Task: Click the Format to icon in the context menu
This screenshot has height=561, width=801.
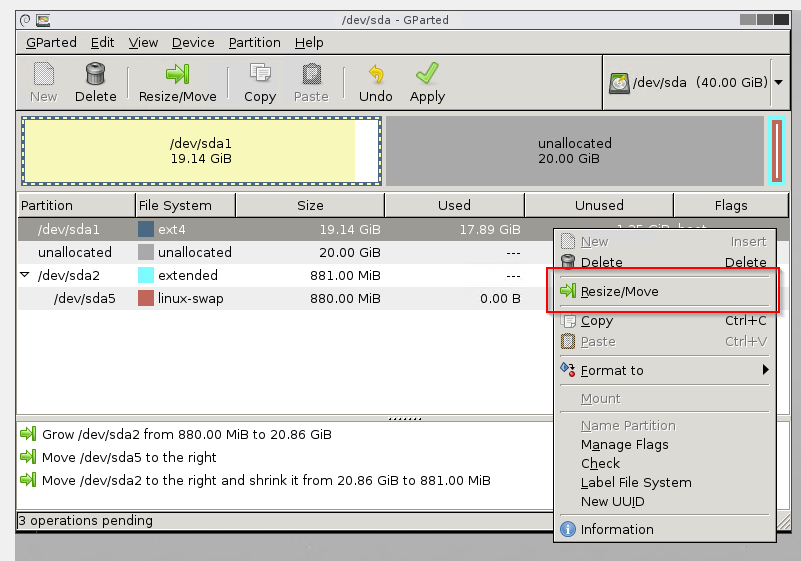Action: (568, 369)
